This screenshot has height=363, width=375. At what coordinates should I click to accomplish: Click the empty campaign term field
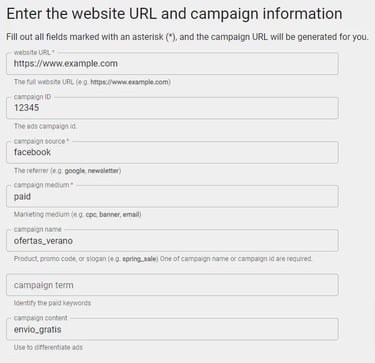coord(172,285)
